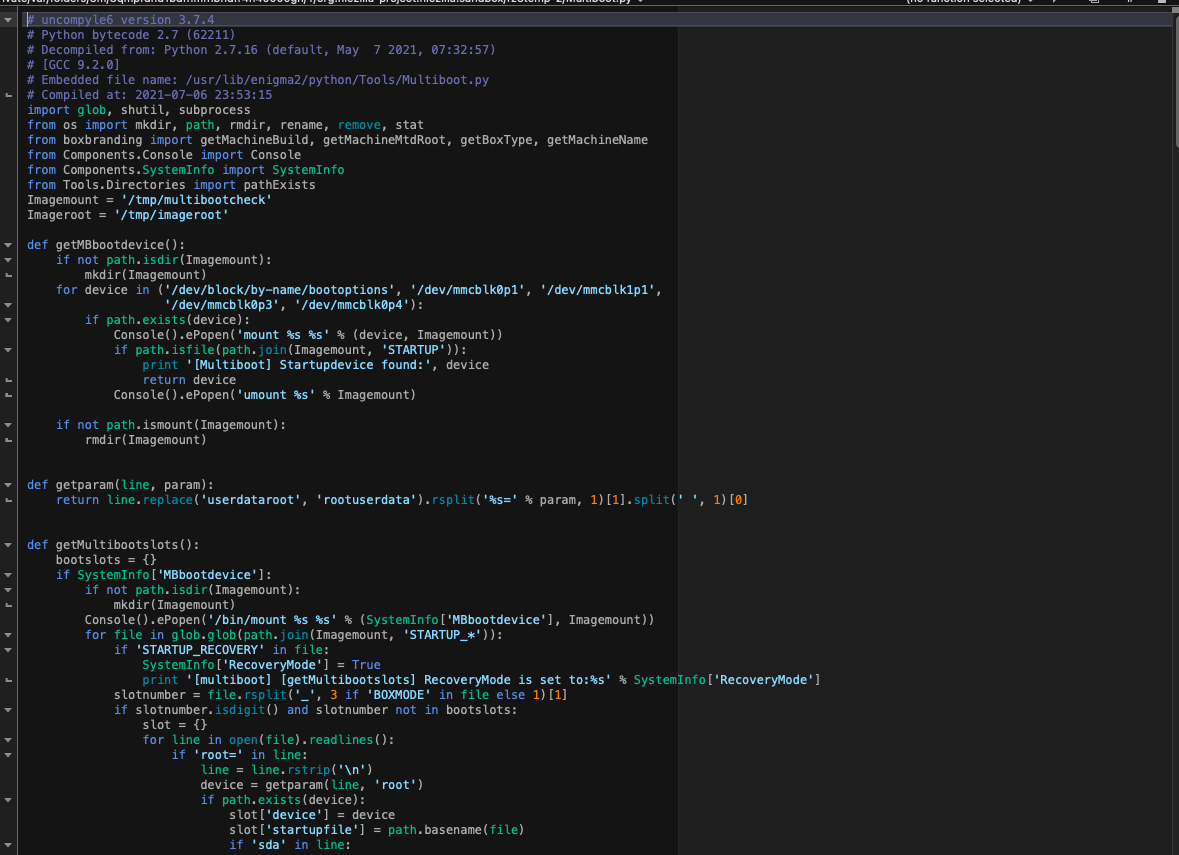Fold the 'for line in open(file)' loop
The width and height of the screenshot is (1179, 855).
pos(9,740)
